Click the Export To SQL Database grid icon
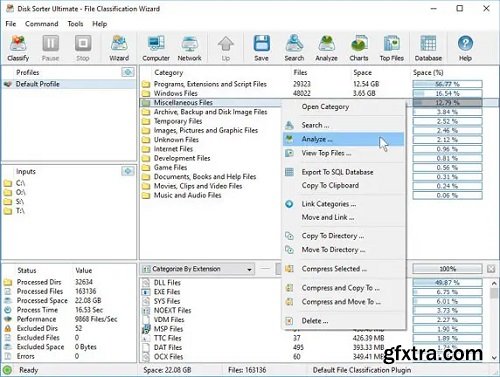This screenshot has height=377, width=500. point(289,172)
